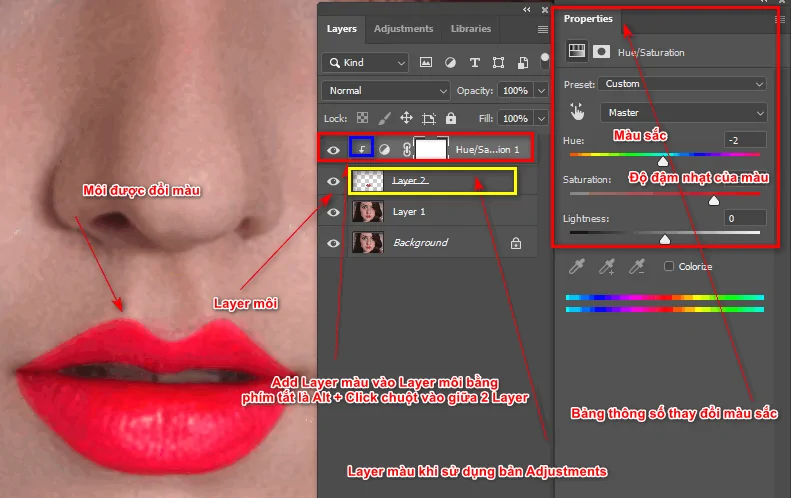Click the Hue value input field
Screen dimensions: 791x498
[746, 140]
